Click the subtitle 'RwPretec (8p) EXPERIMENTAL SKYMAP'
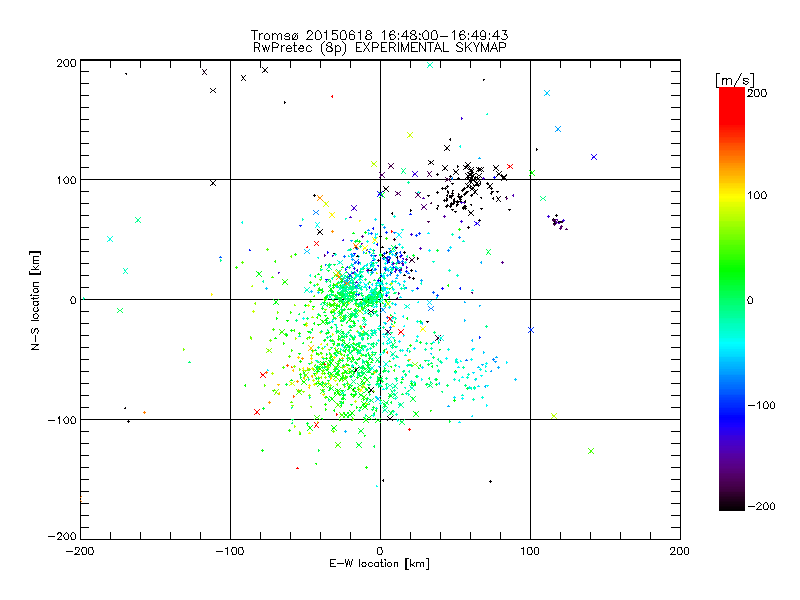 pos(380,48)
